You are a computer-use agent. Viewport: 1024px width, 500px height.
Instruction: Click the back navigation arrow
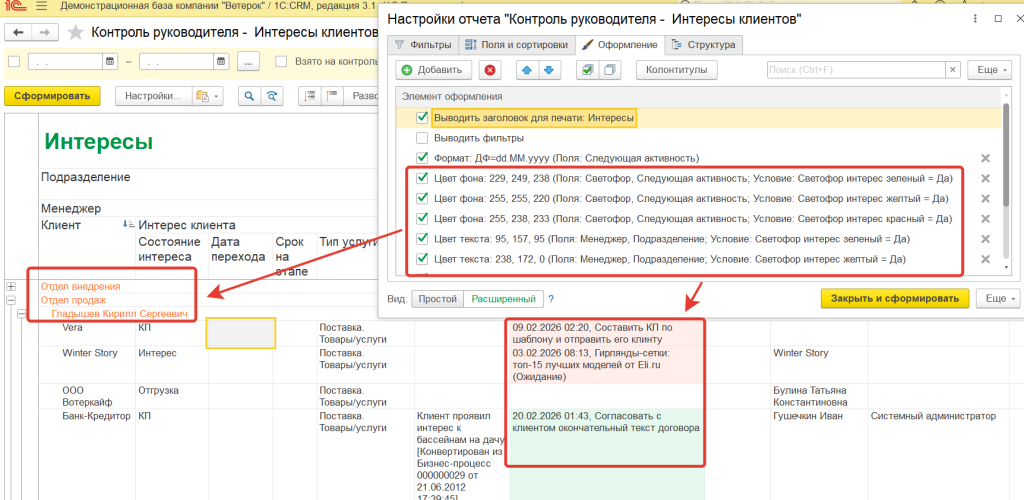click(17, 32)
